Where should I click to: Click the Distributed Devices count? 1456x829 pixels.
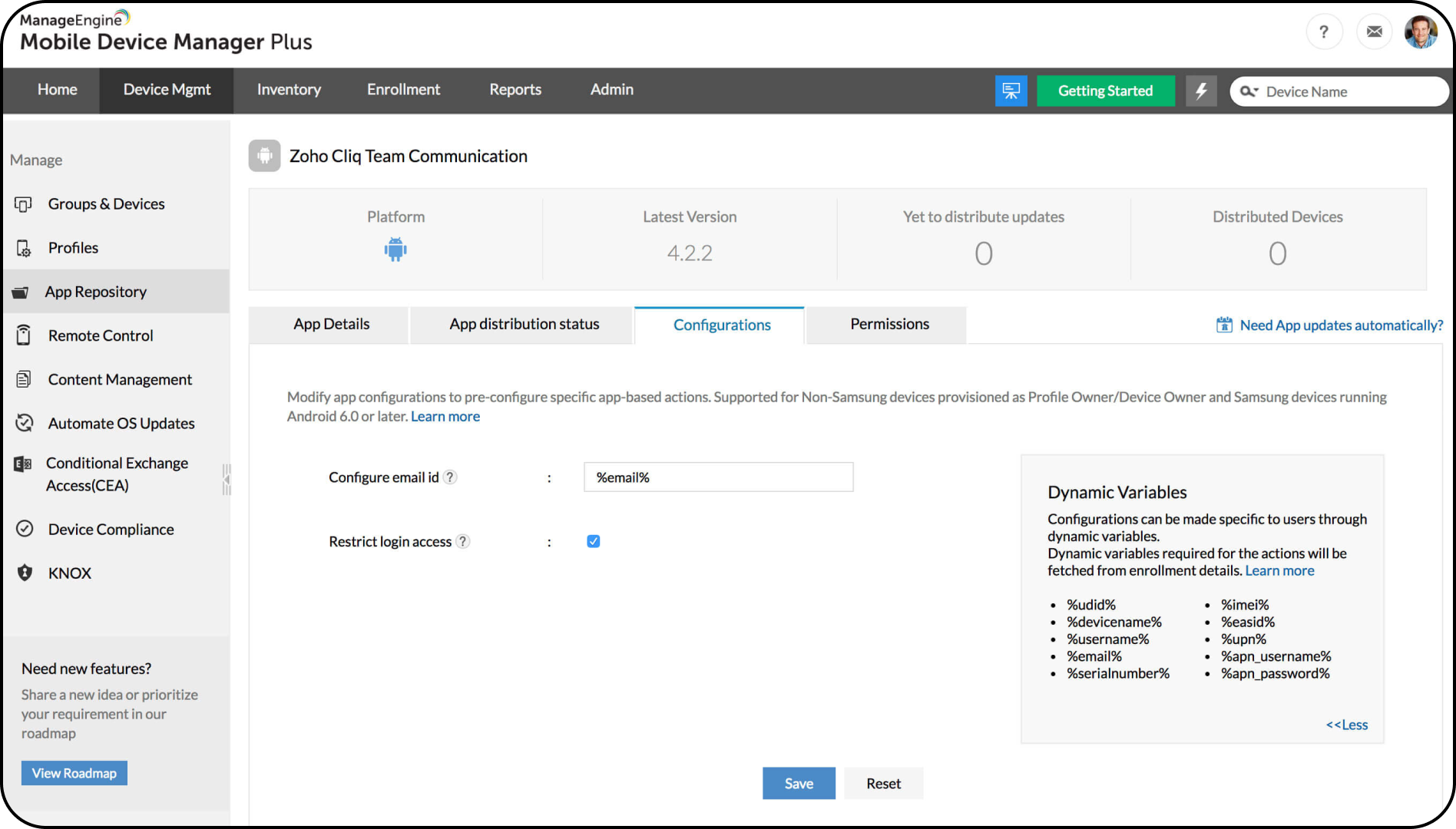1278,253
